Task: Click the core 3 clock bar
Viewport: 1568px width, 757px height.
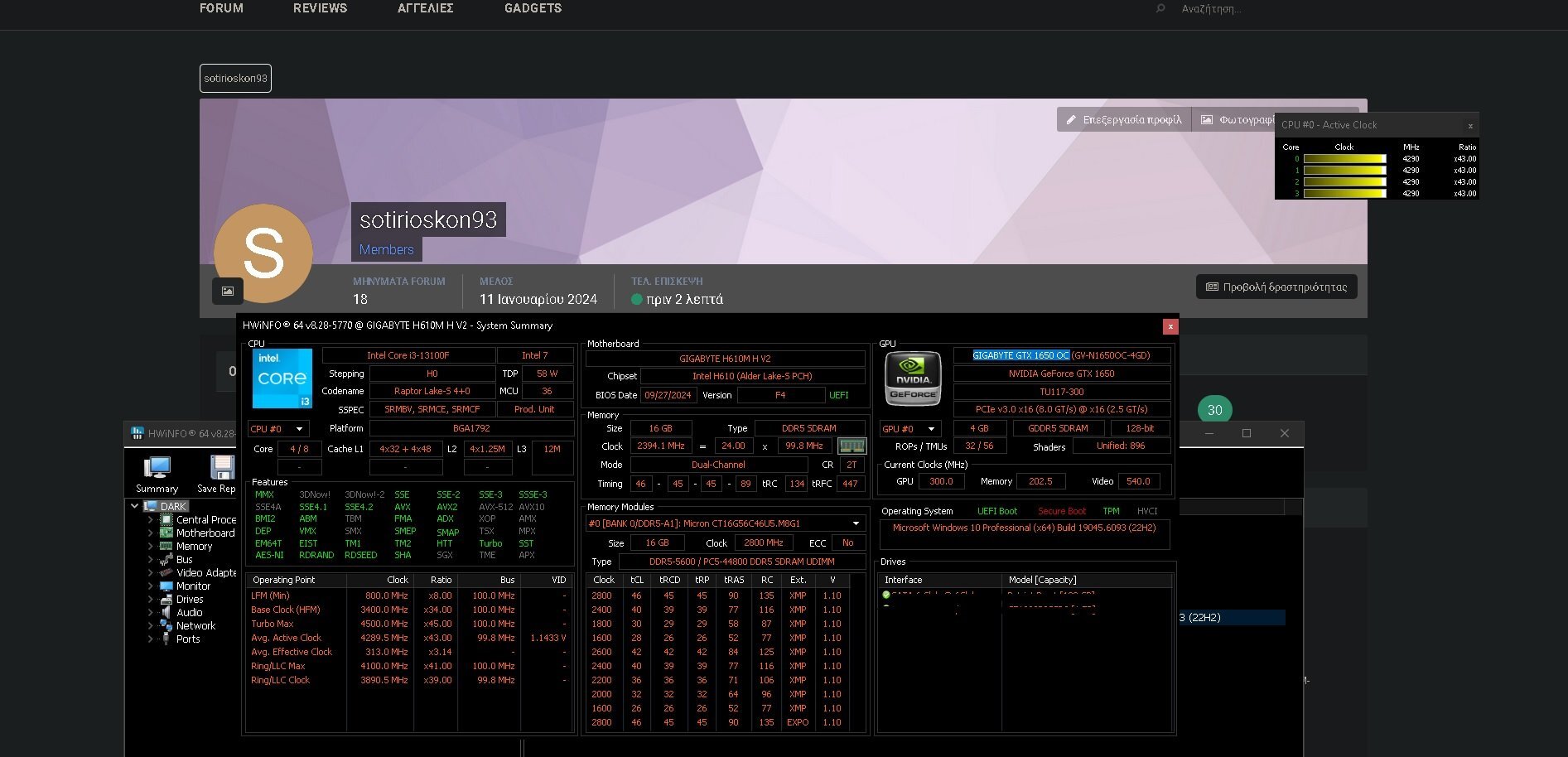Action: point(1344,194)
